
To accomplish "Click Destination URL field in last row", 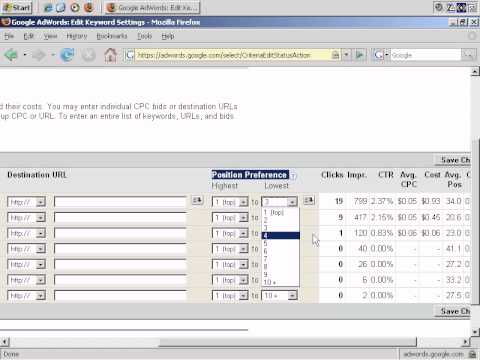I will 120,296.
